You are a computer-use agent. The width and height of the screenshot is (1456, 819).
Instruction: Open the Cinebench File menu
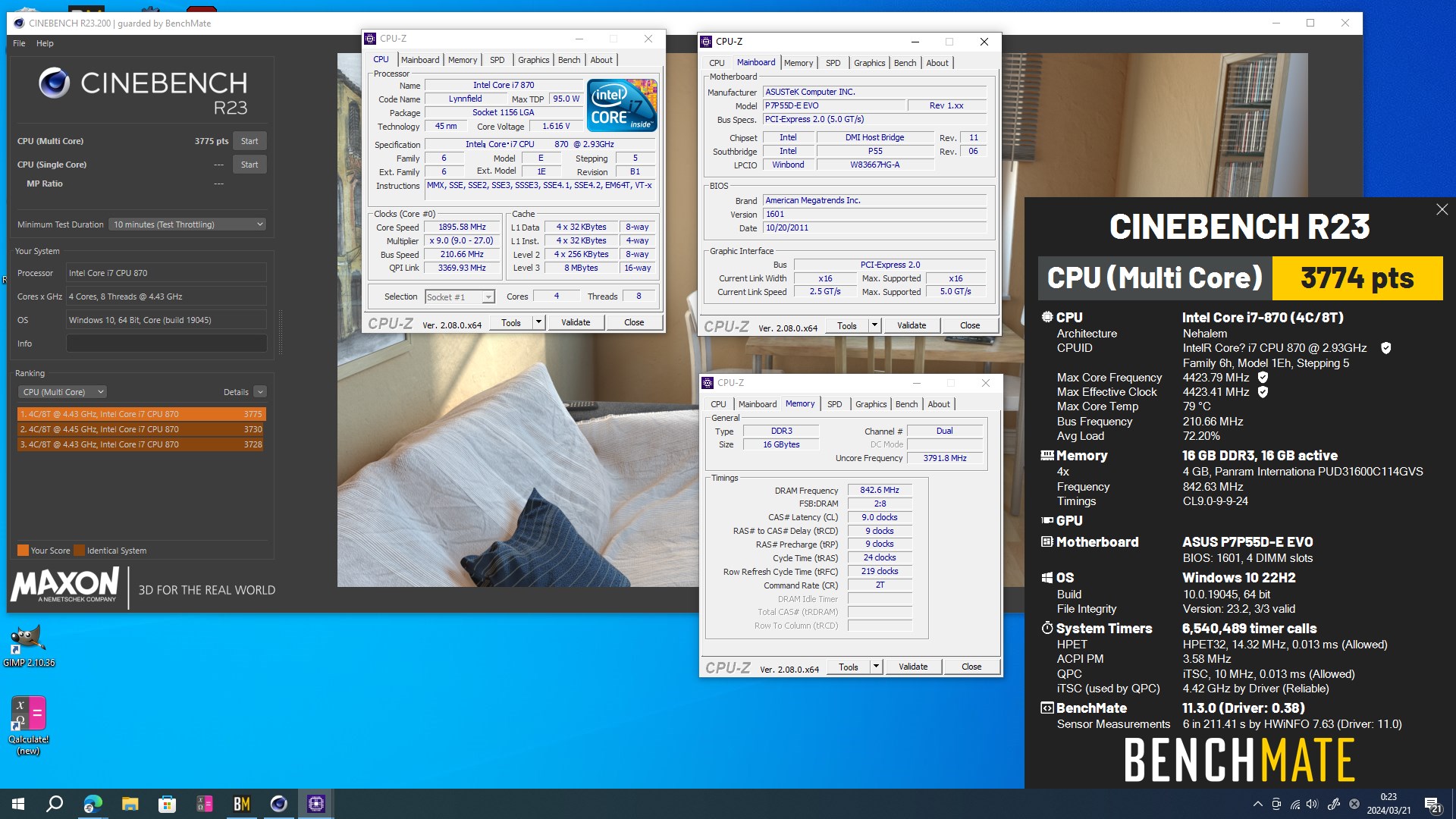19,43
